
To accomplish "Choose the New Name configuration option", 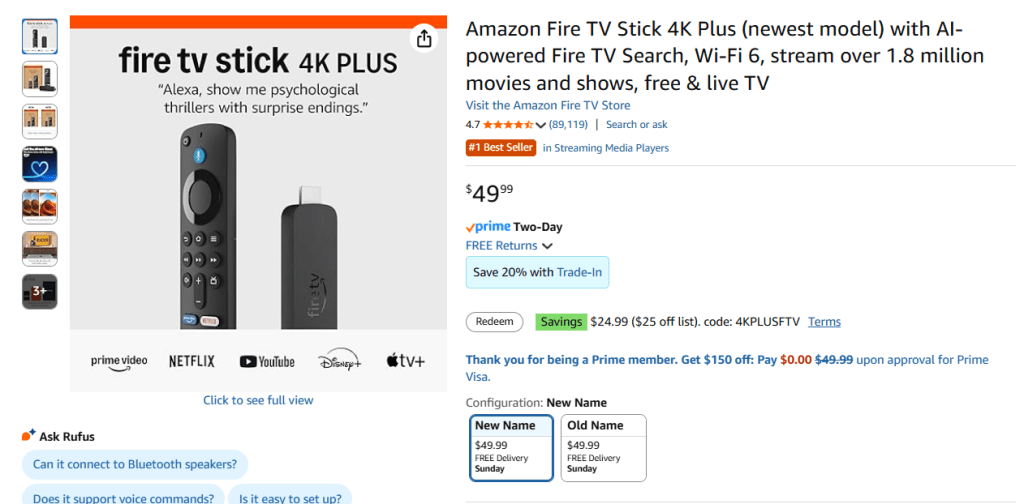I will click(x=511, y=447).
